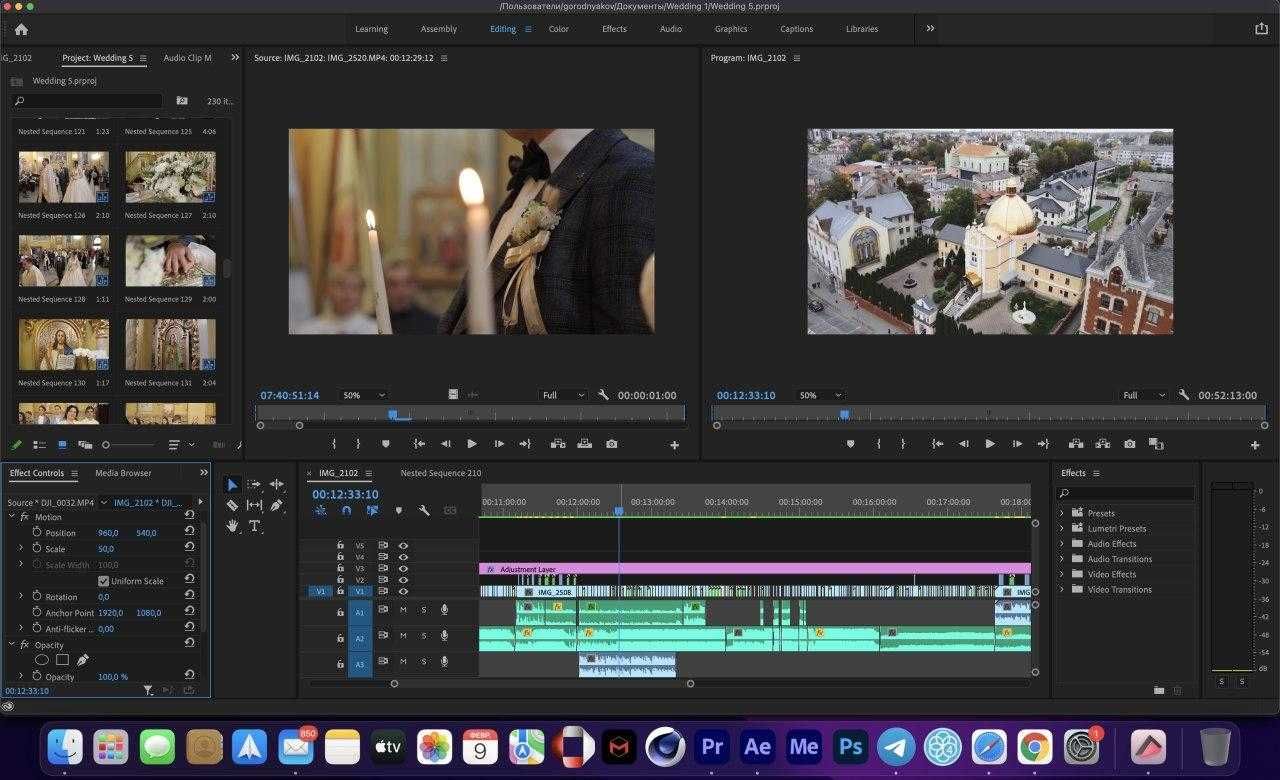Screen dimensions: 1280x780
Task: Toggle V5 track output eye
Action: 404,546
